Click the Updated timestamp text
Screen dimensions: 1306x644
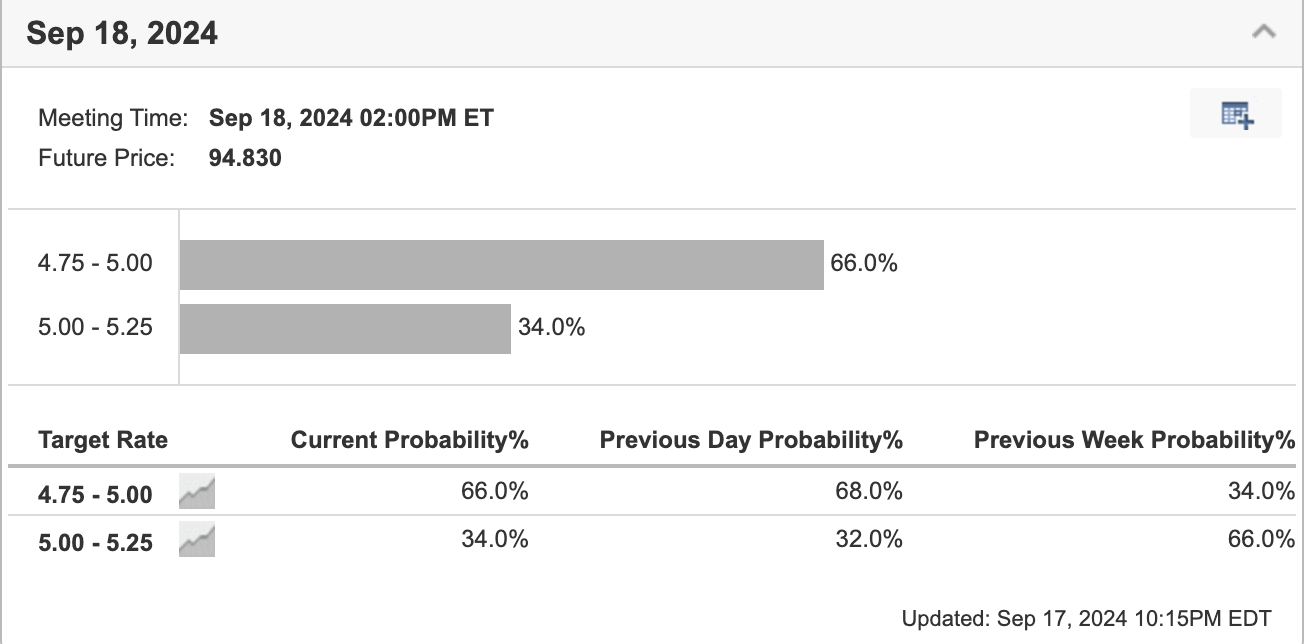(1086, 618)
